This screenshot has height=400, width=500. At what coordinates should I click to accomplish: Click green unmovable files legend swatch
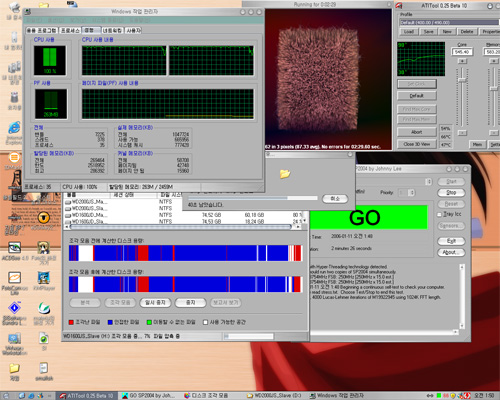(x=149, y=322)
